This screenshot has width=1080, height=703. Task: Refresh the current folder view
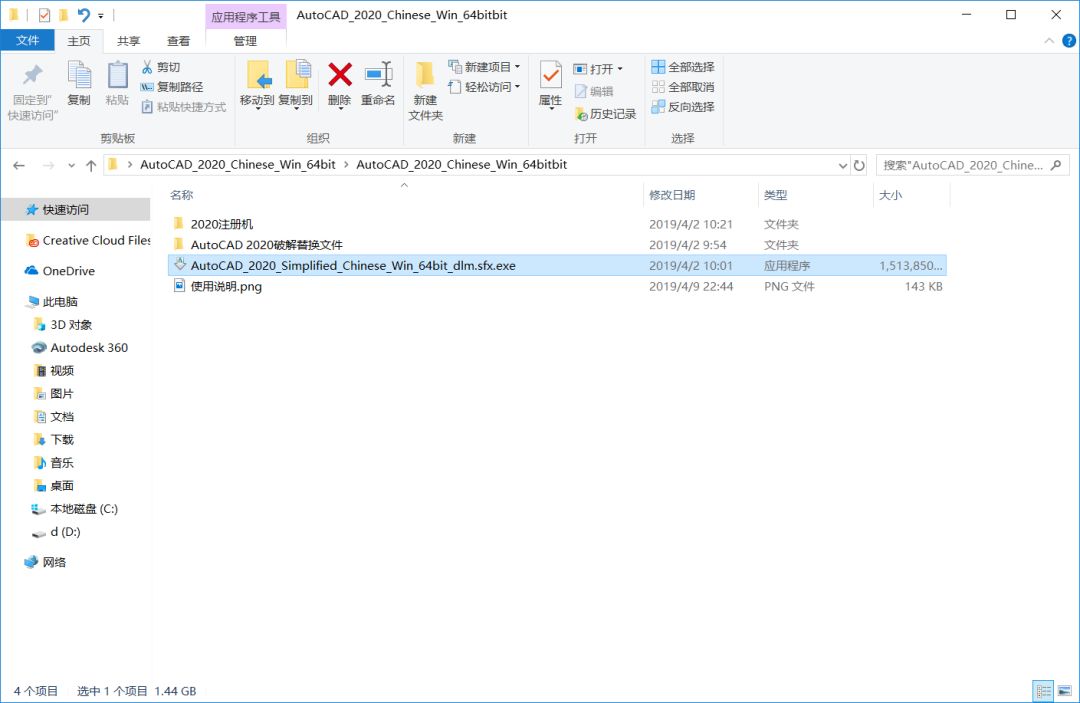click(x=859, y=165)
